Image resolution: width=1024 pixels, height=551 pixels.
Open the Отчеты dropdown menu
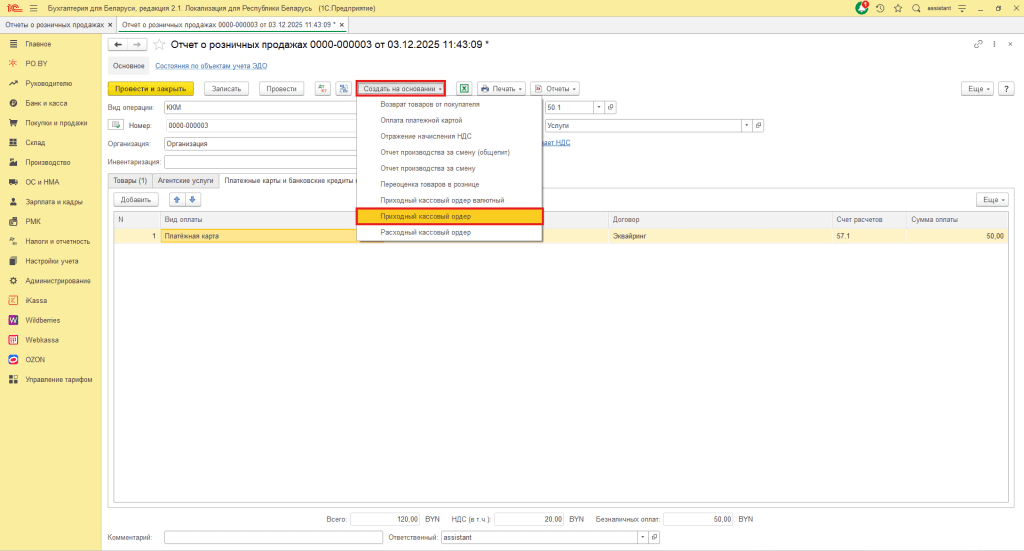[x=555, y=88]
